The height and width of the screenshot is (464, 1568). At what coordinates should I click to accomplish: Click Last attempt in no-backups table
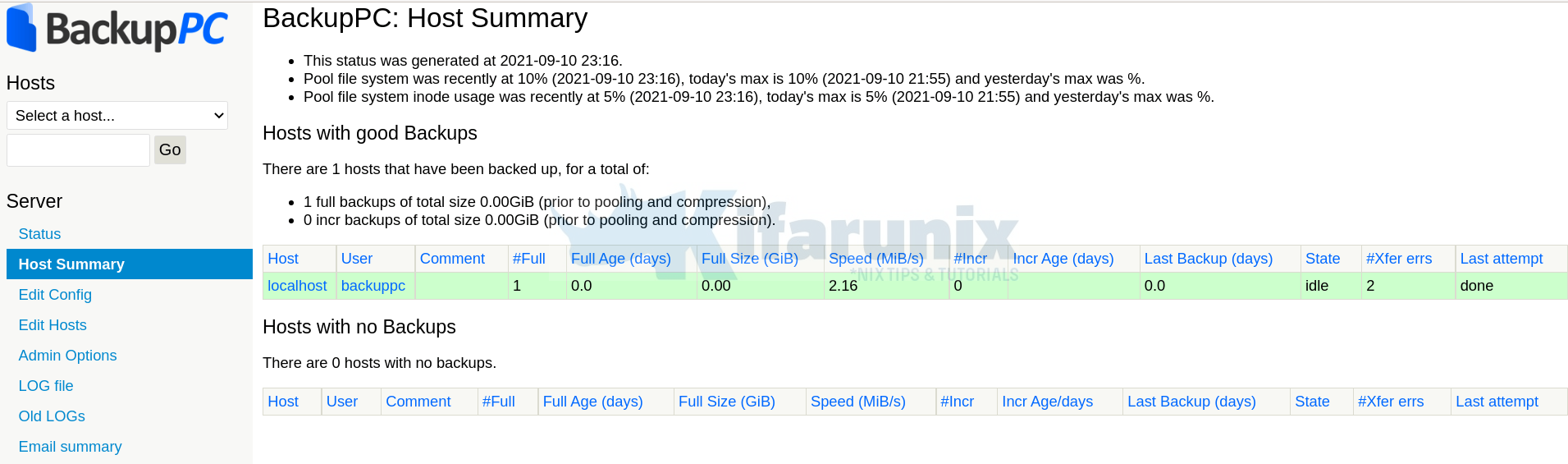(x=1497, y=402)
